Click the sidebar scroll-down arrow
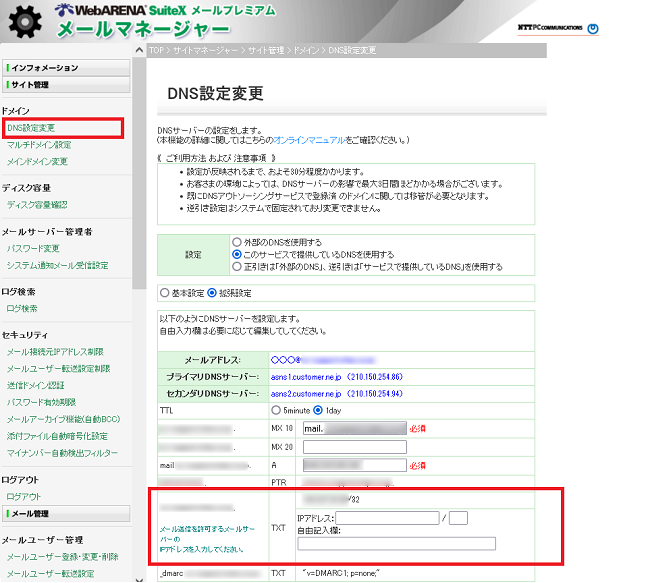The width and height of the screenshot is (650, 583). [139, 580]
